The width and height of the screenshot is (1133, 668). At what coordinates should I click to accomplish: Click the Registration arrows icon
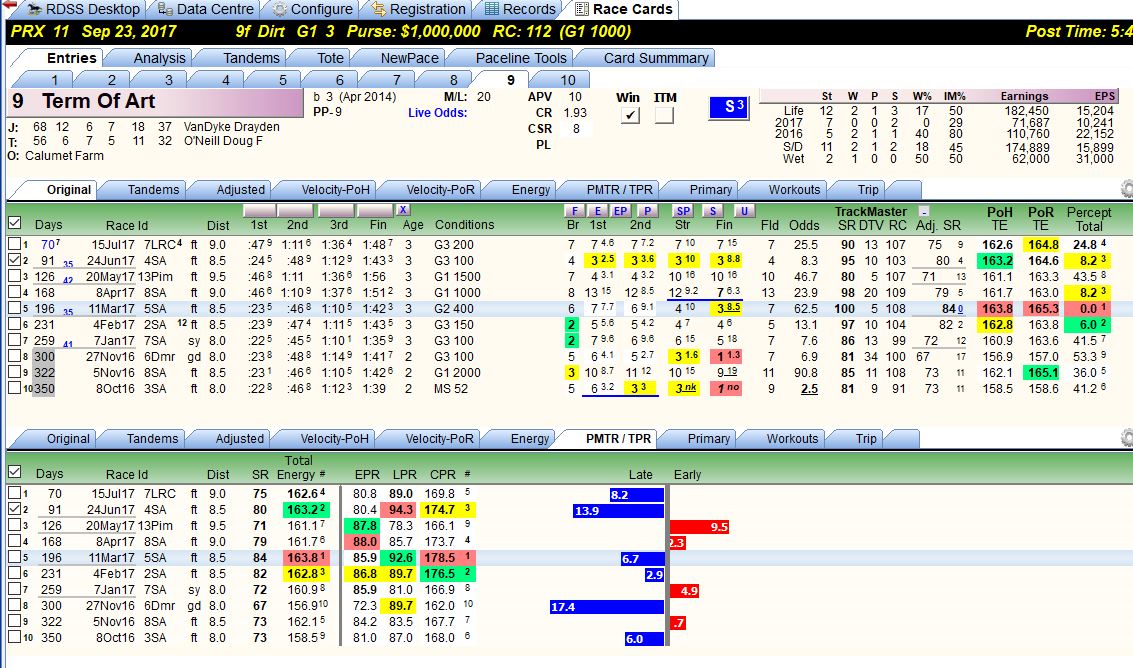(x=379, y=9)
